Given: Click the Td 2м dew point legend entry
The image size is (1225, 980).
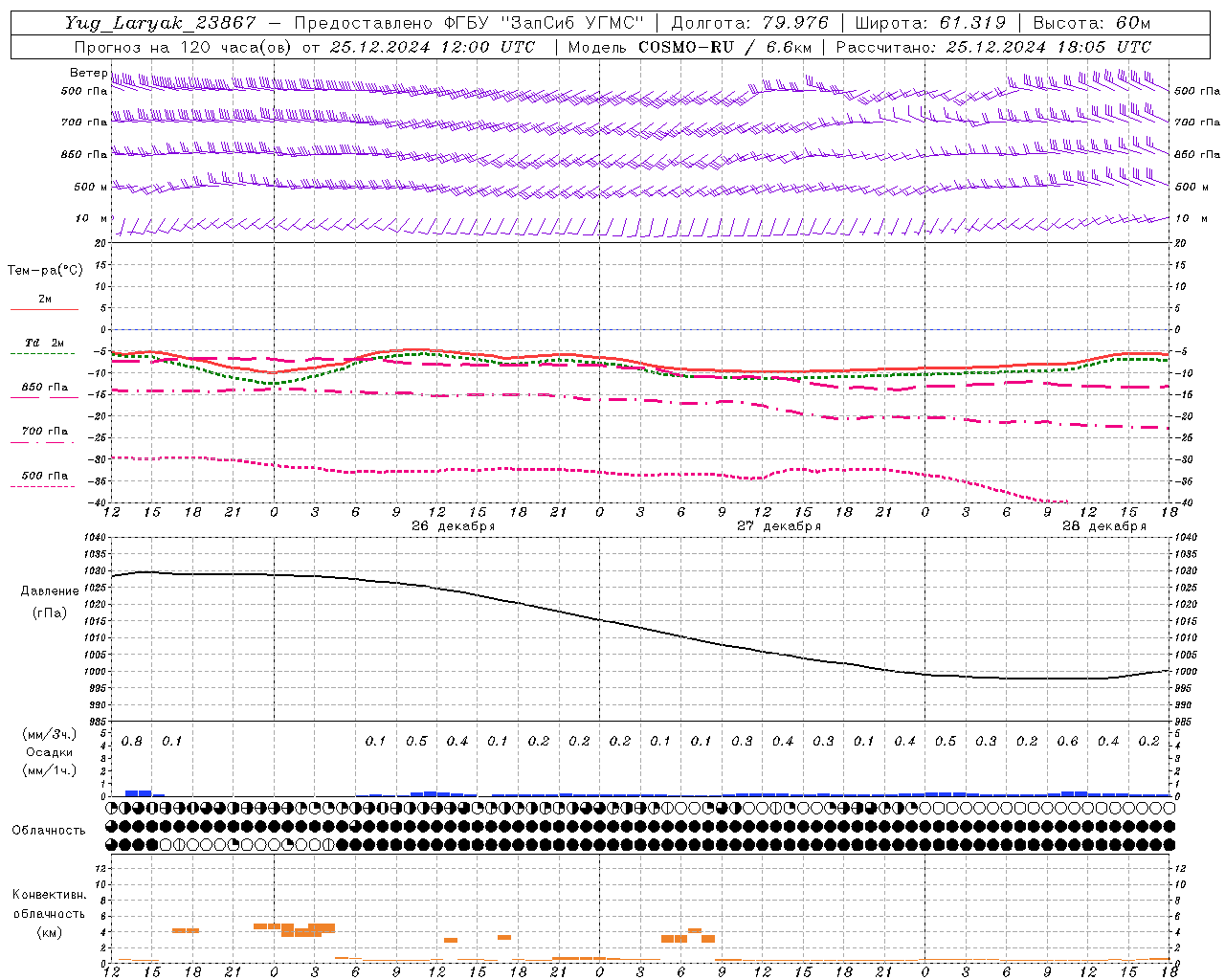Looking at the screenshot, I should point(44,343).
